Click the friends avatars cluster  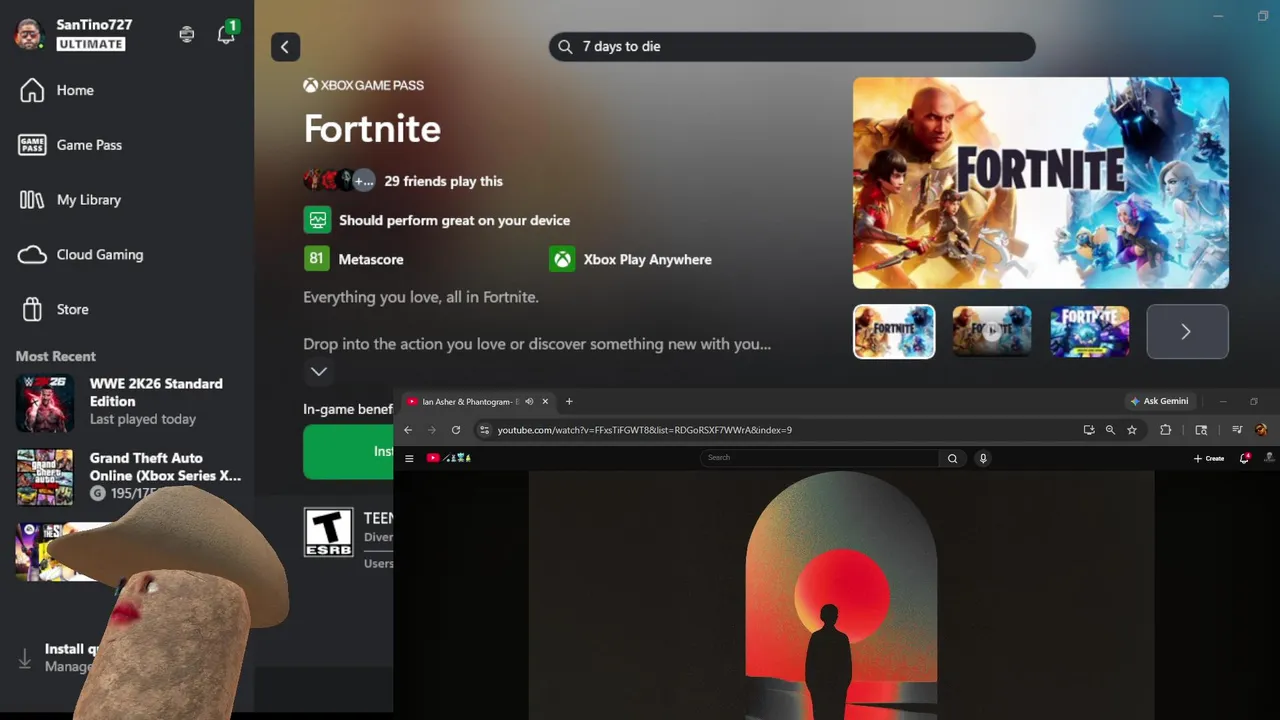click(x=339, y=180)
